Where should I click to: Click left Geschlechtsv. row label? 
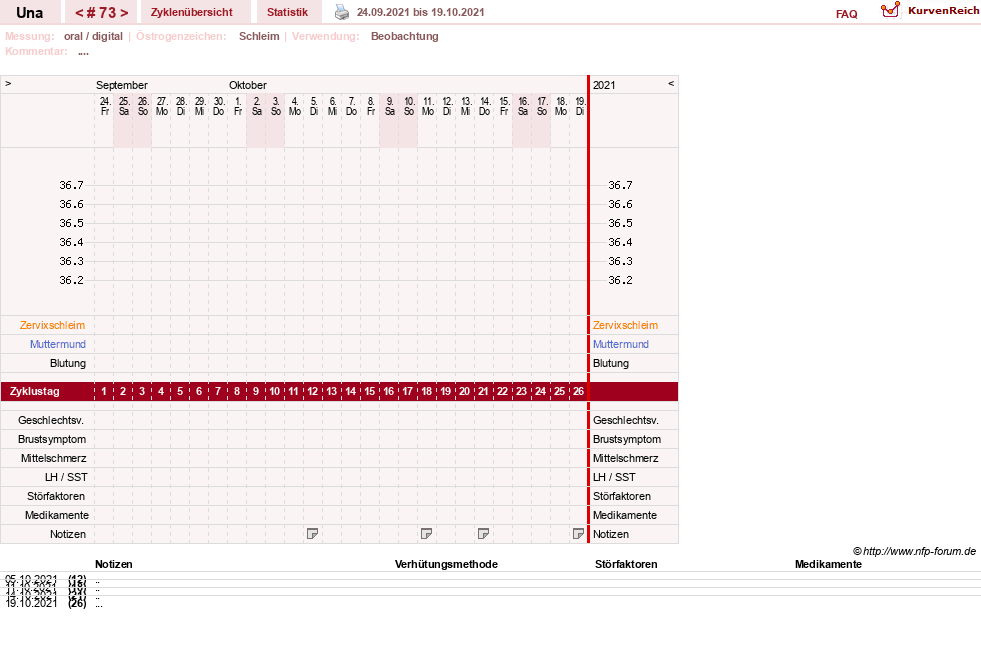pos(51,420)
